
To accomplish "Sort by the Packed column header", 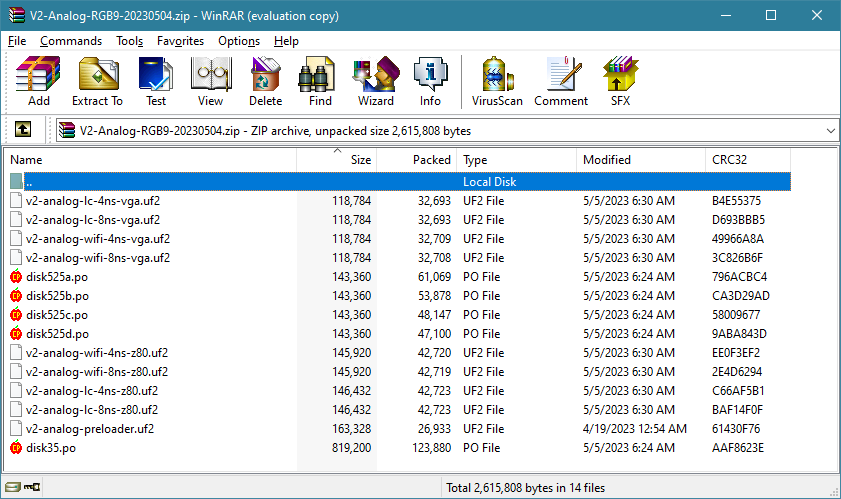I will 417,159.
